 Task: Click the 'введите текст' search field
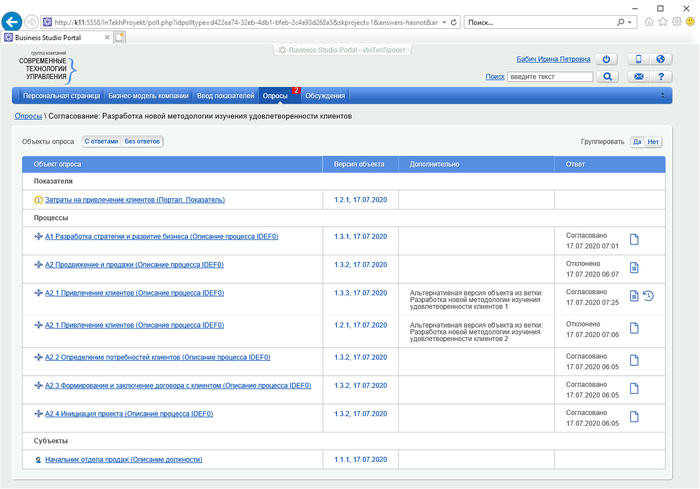click(550, 77)
